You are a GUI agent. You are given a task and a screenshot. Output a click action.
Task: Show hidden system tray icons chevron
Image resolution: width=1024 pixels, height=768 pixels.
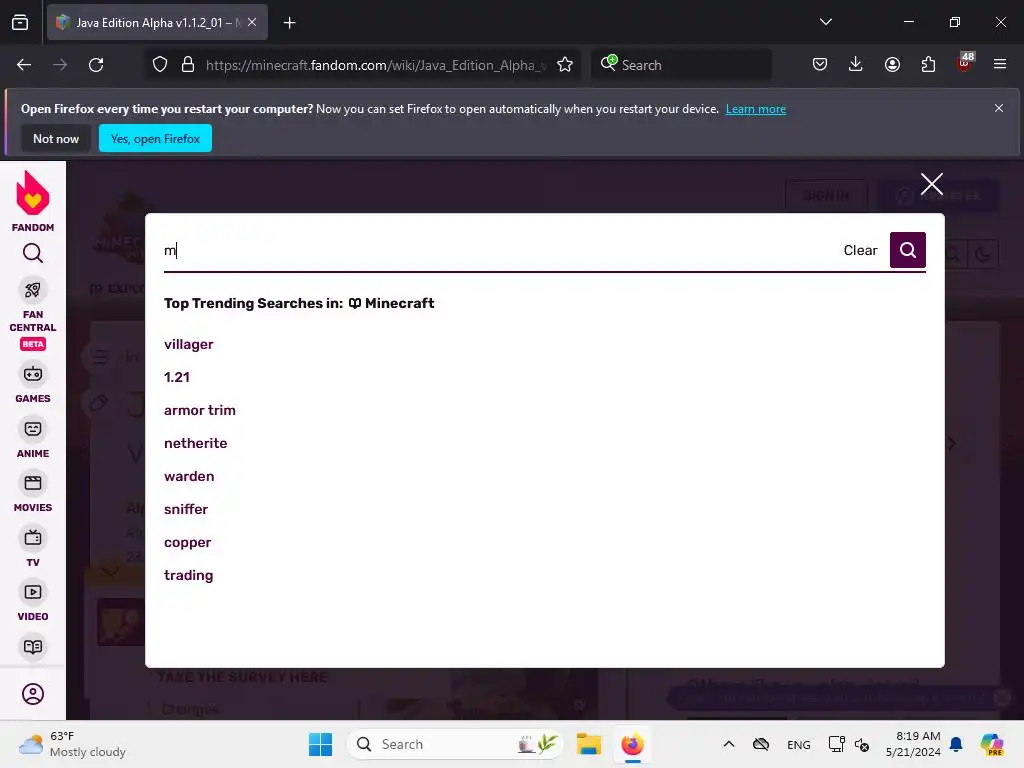click(x=729, y=744)
